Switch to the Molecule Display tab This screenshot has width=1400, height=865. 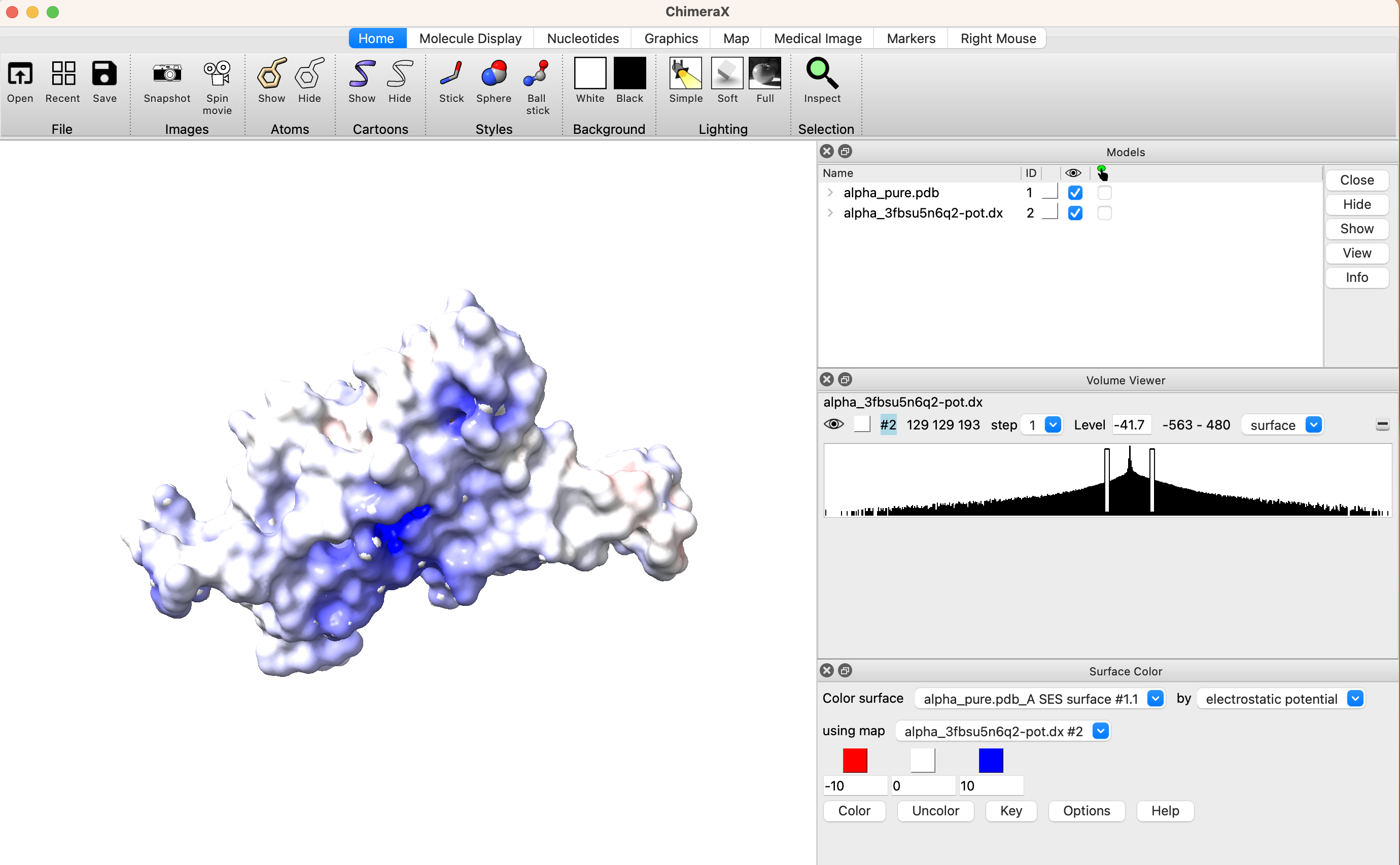tap(470, 39)
